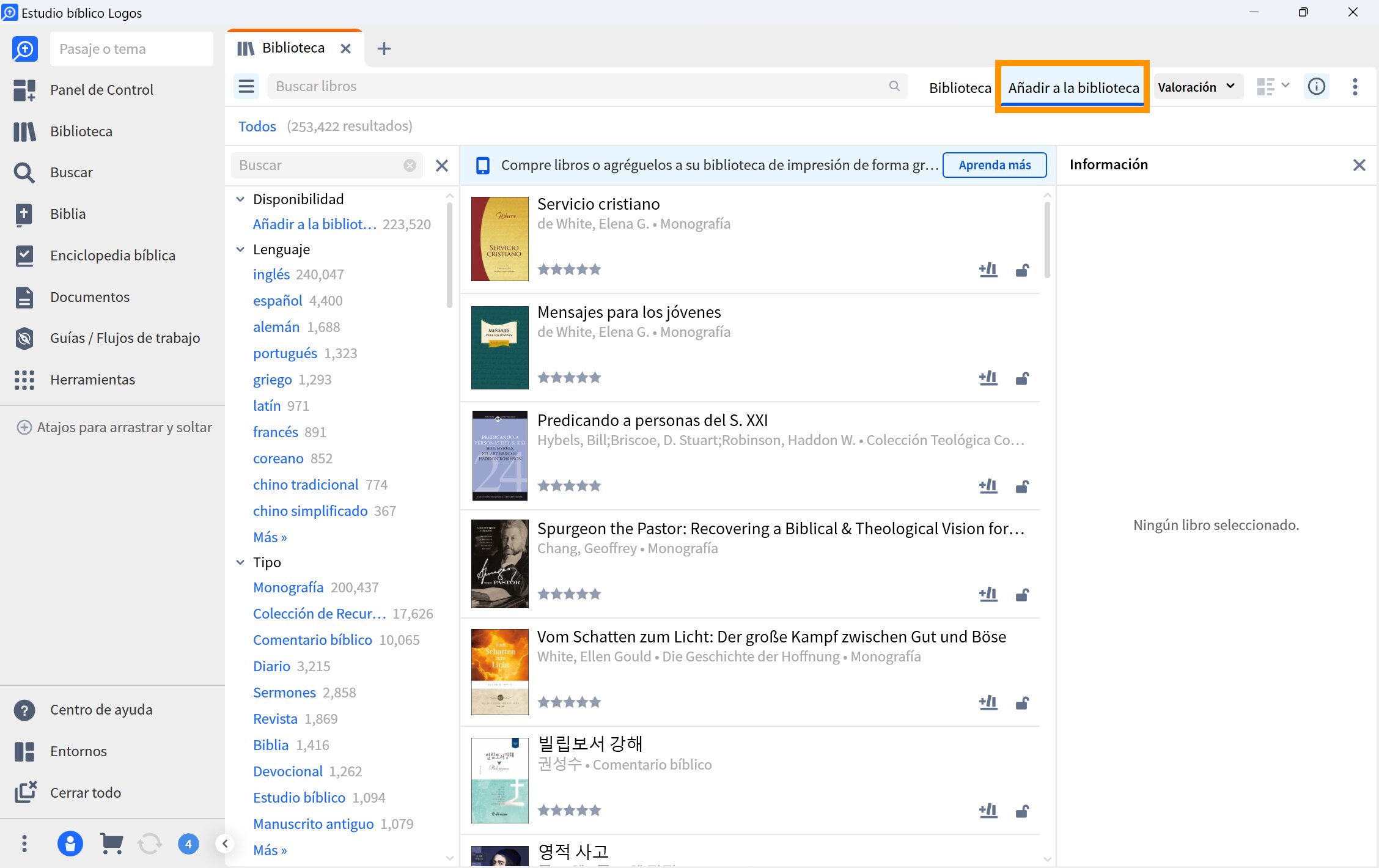
Task: Expand more types with bottom Más »
Action: click(x=270, y=850)
